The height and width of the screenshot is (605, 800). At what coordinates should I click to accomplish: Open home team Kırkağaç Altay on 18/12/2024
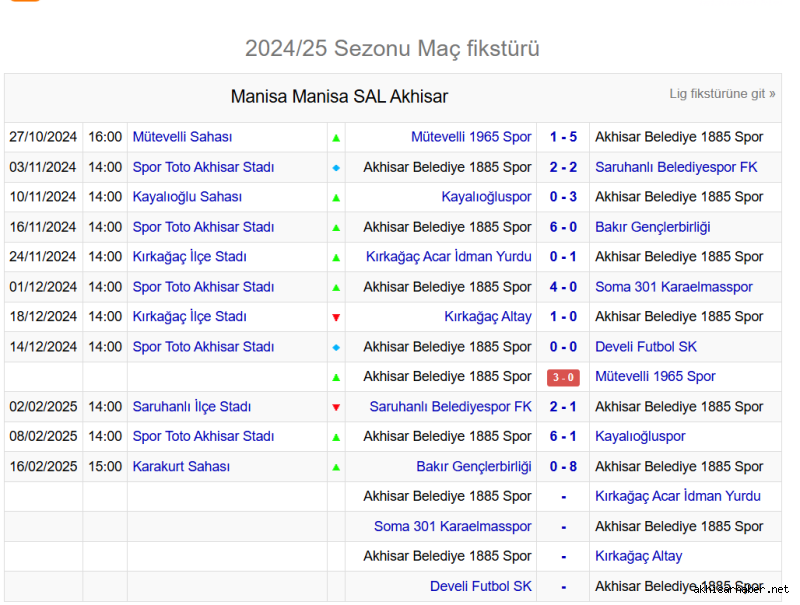488,316
